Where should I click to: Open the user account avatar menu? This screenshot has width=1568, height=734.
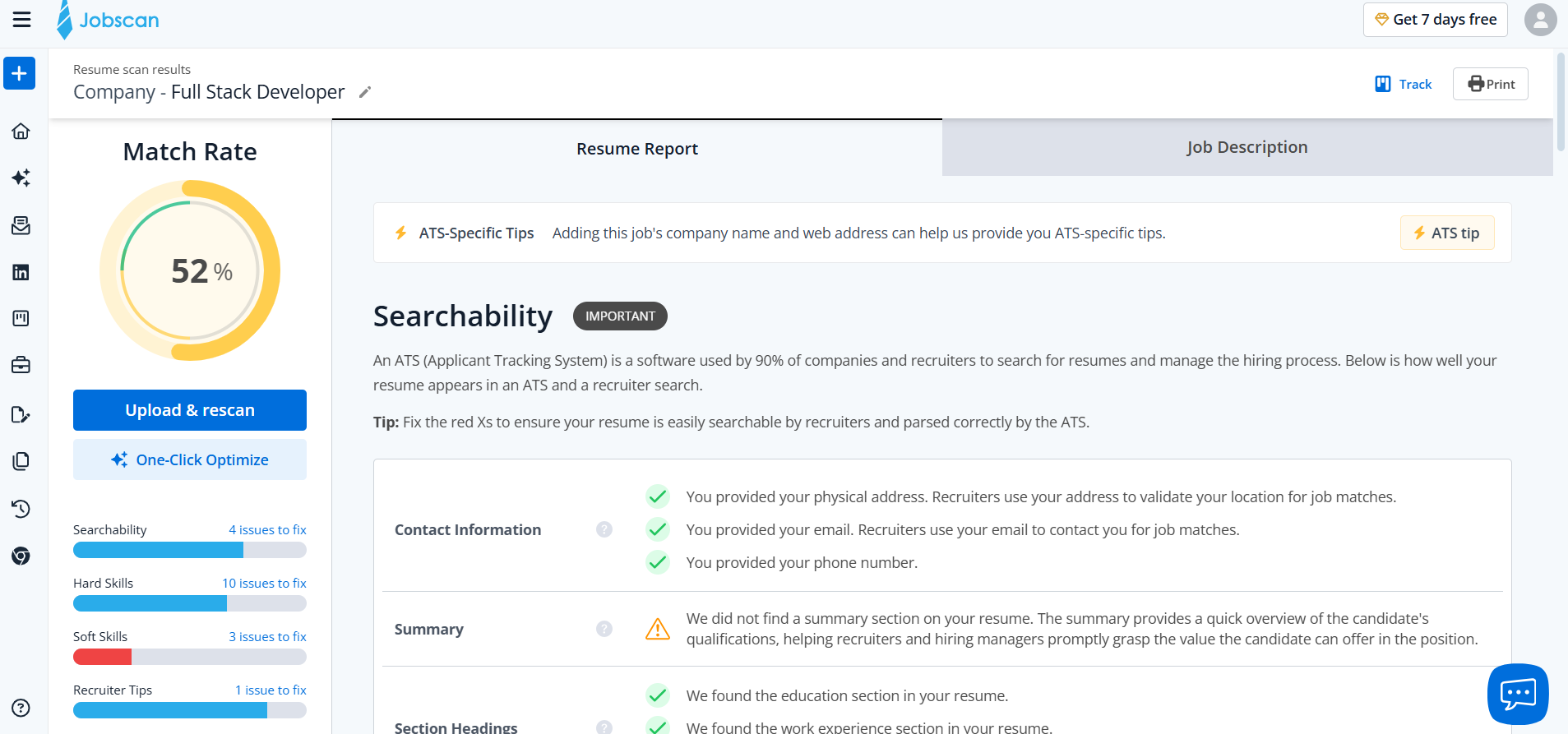coord(1540,20)
